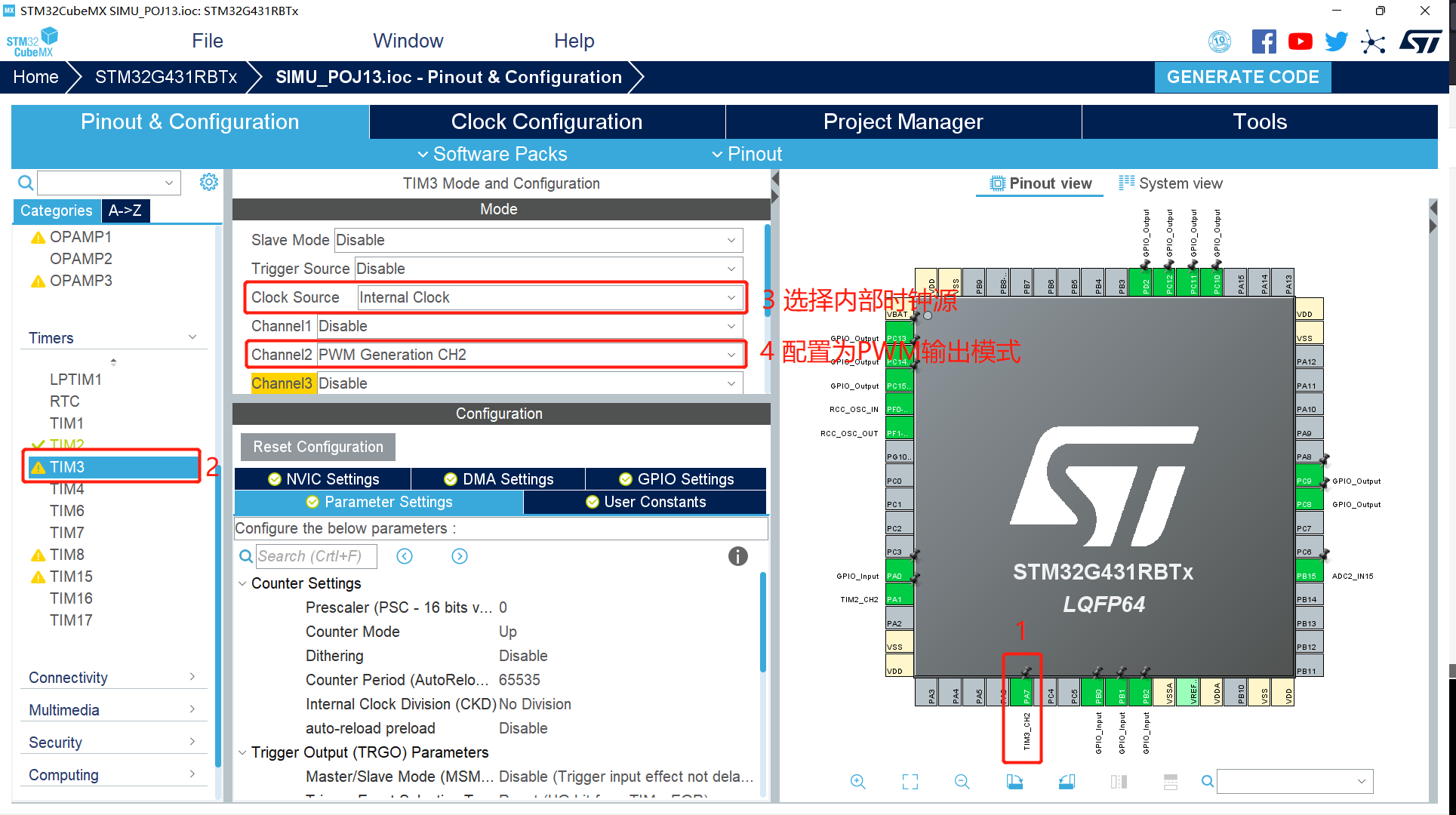
Task: Zoom in on the chip pinout
Action: (857, 782)
